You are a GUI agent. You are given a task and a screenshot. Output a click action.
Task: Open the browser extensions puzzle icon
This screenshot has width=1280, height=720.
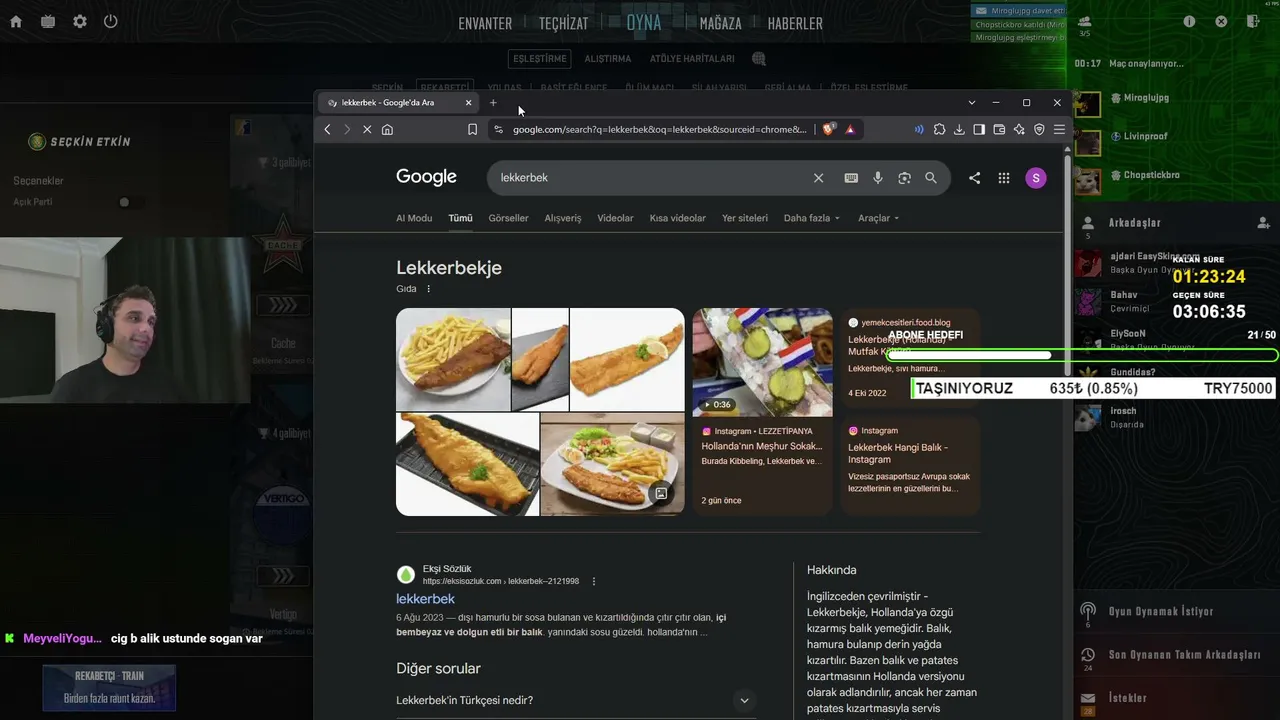click(x=939, y=129)
